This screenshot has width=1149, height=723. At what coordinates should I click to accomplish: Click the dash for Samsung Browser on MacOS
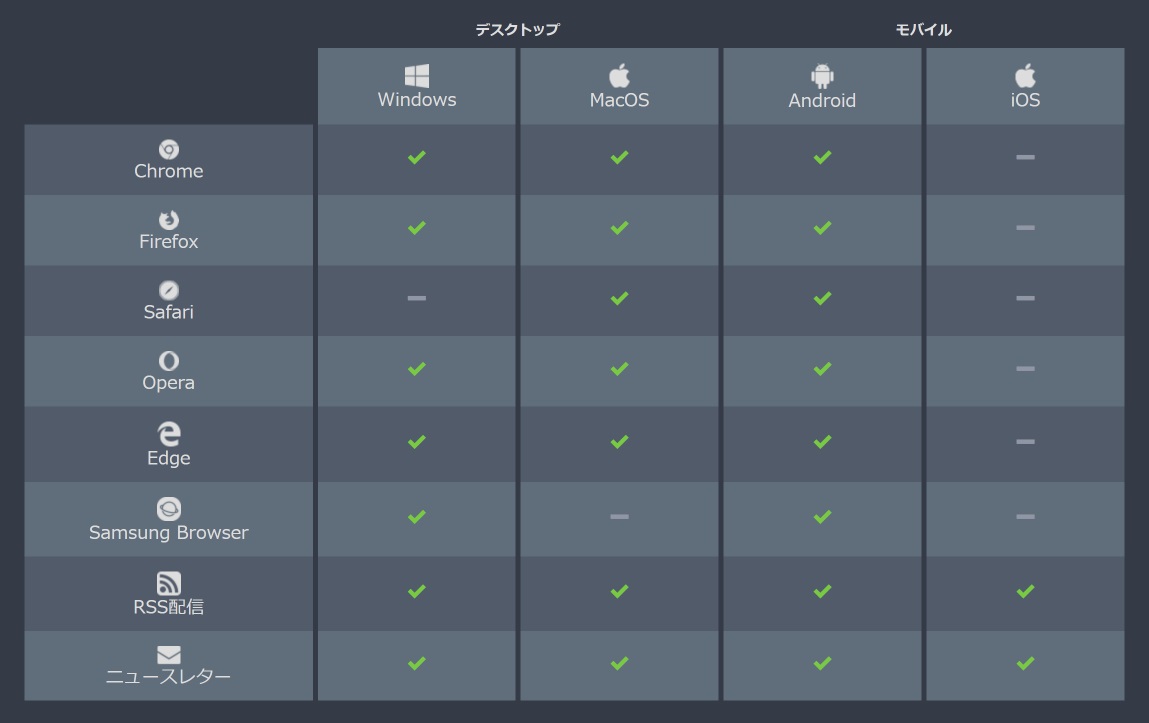coord(619,517)
